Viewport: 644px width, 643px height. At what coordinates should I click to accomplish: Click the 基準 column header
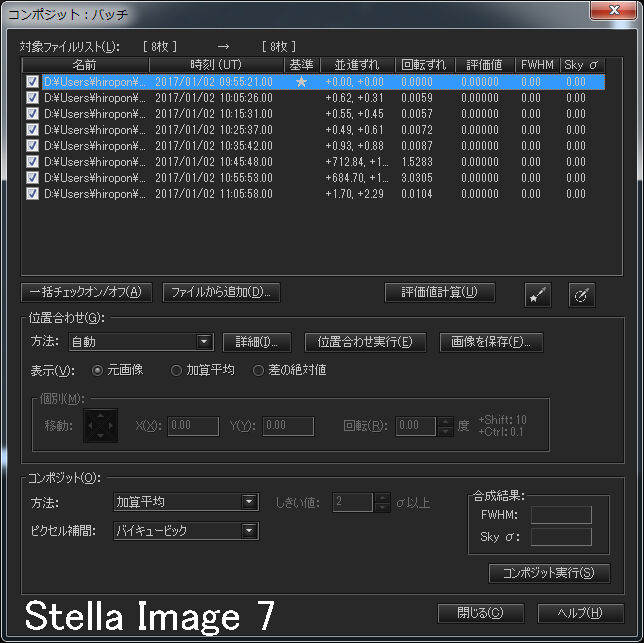point(302,65)
